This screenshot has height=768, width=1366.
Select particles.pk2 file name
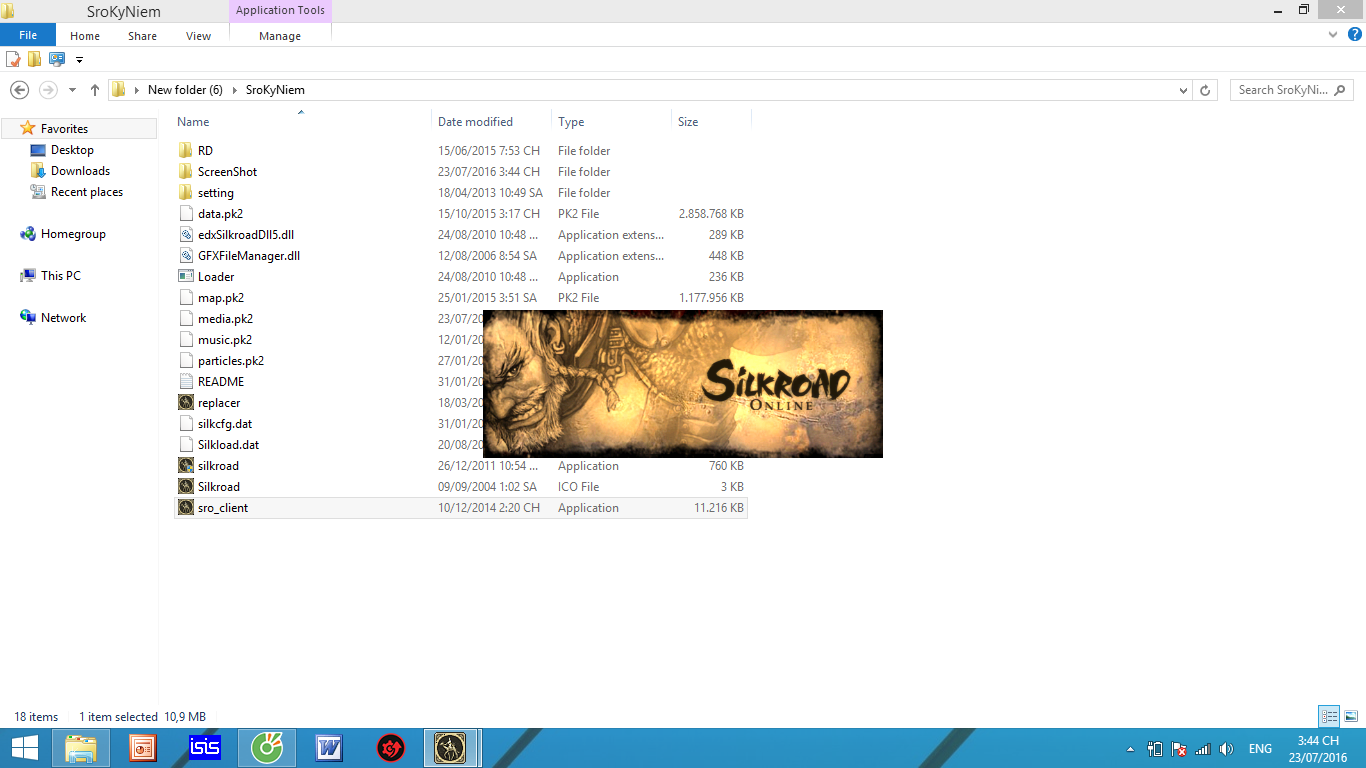point(231,361)
